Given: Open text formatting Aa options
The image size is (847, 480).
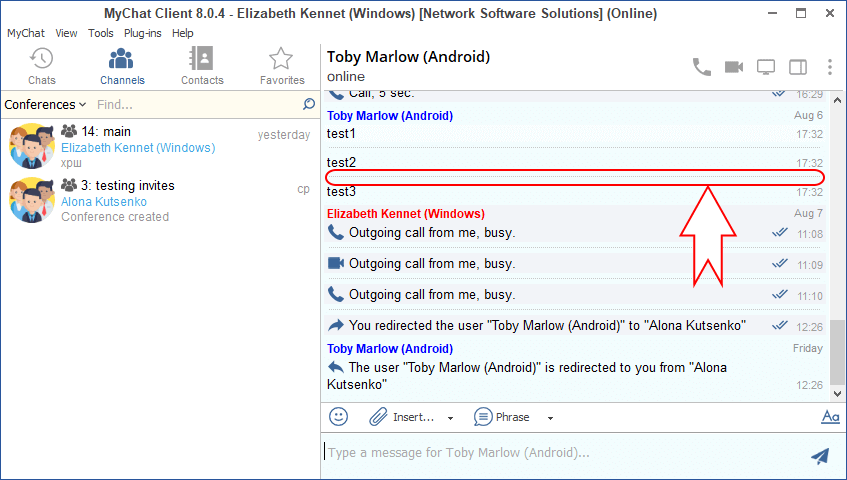Looking at the screenshot, I should tap(829, 417).
